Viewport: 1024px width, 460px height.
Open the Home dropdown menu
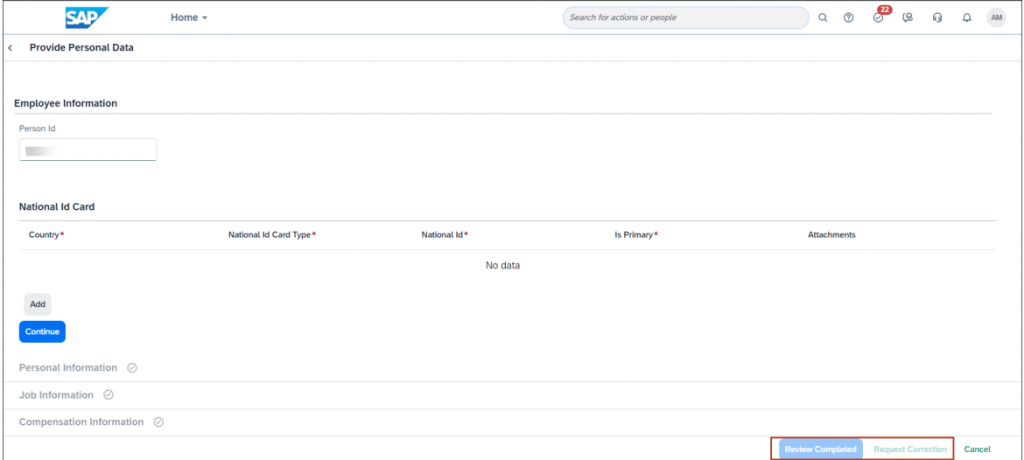189,18
